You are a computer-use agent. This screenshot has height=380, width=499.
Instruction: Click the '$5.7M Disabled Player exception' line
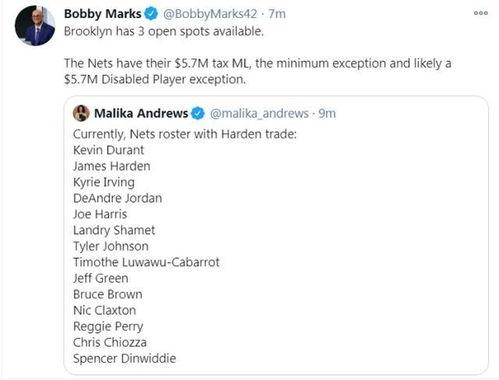pyautogui.click(x=155, y=79)
